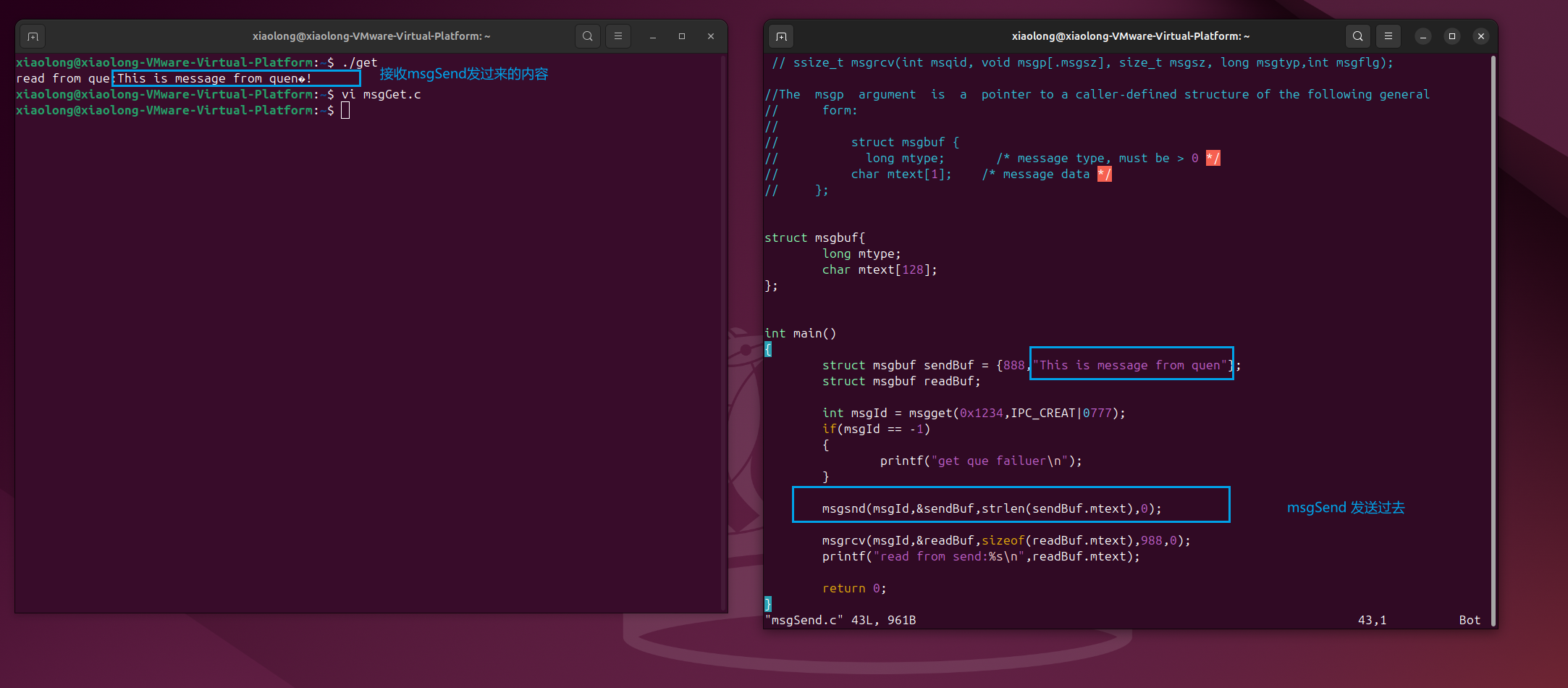Click the cursor at last left prompt
Screen dimensions: 1568x688
345,110
